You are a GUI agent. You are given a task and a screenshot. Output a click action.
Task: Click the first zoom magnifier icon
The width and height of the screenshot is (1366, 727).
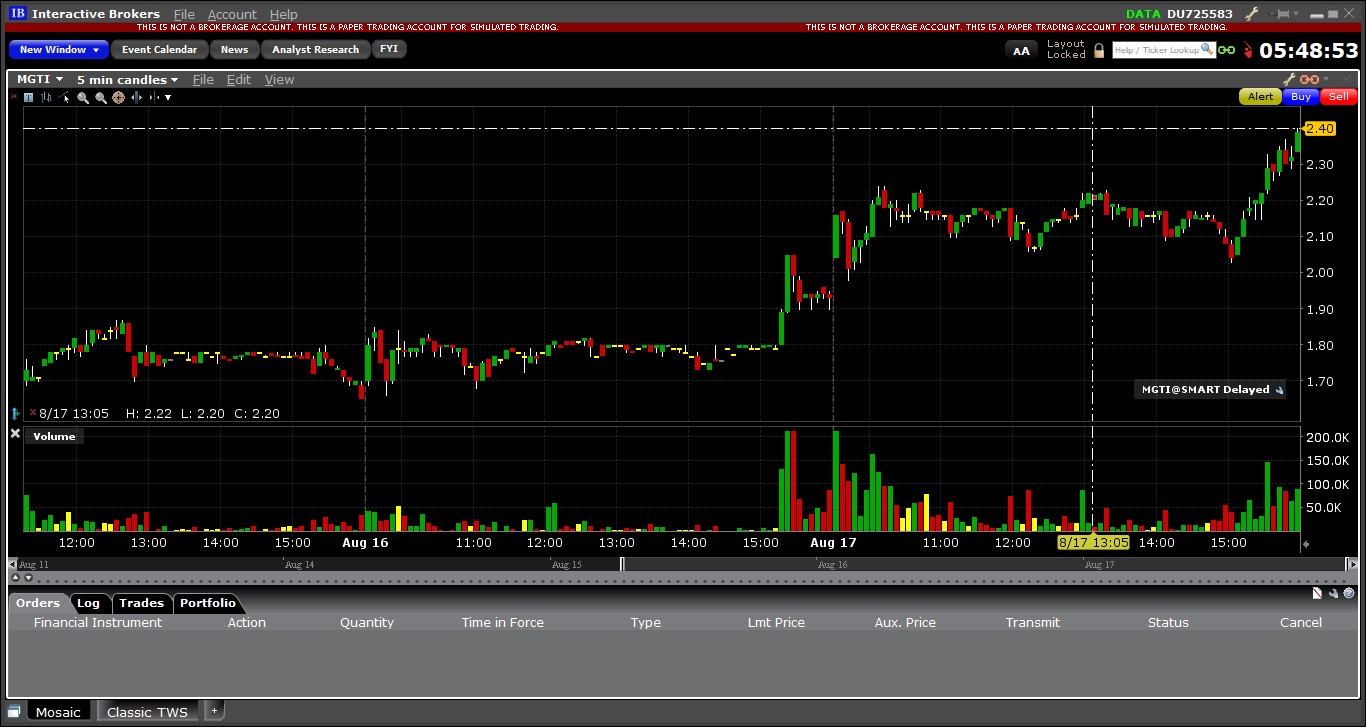point(83,97)
